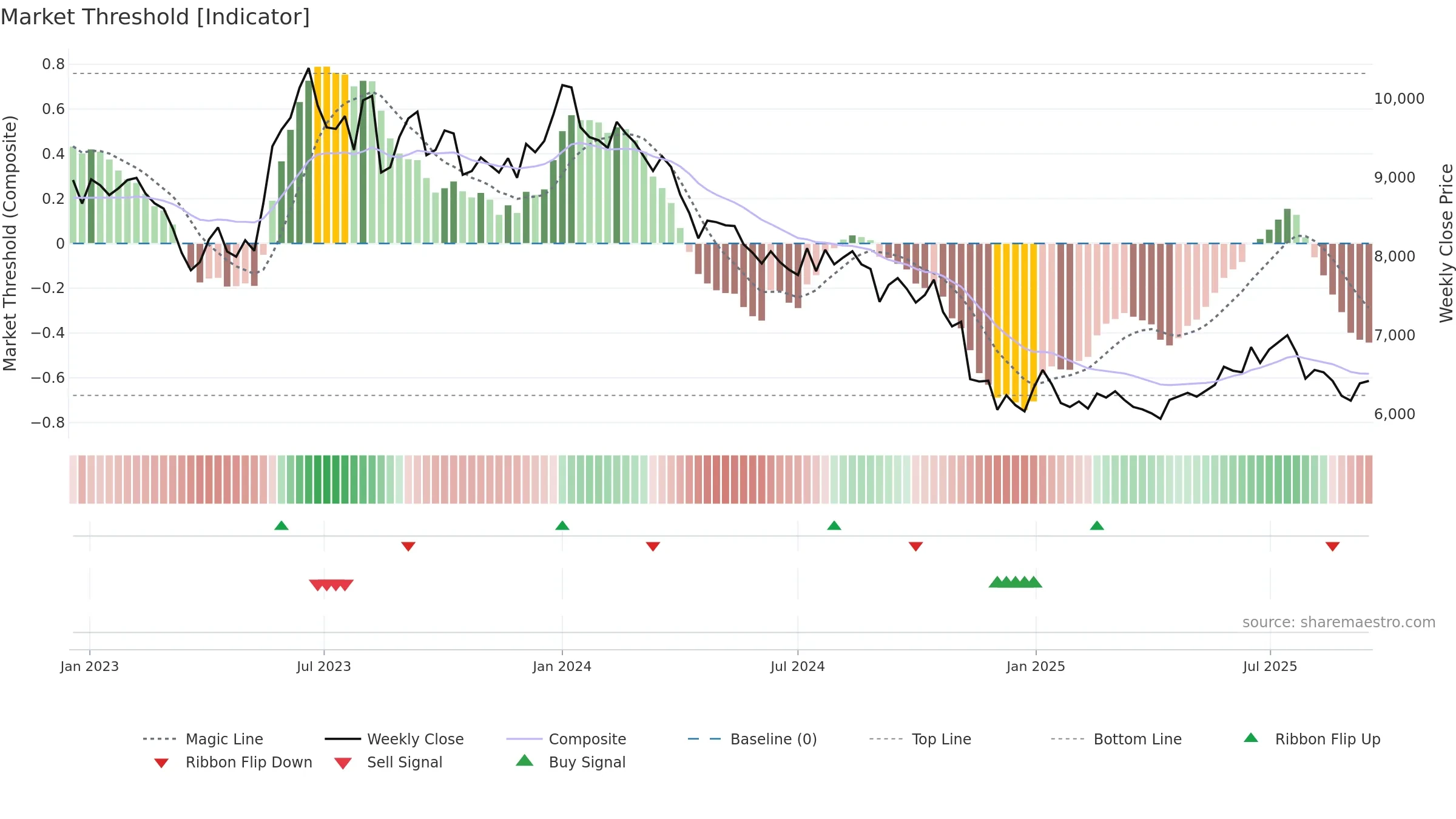1456x819 pixels.
Task: Click the −0.6 left axis tick
Action: [x=48, y=378]
